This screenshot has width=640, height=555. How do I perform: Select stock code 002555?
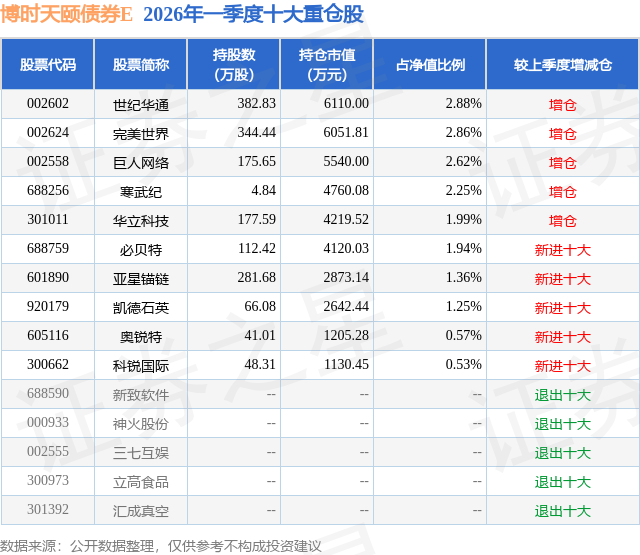point(48,451)
